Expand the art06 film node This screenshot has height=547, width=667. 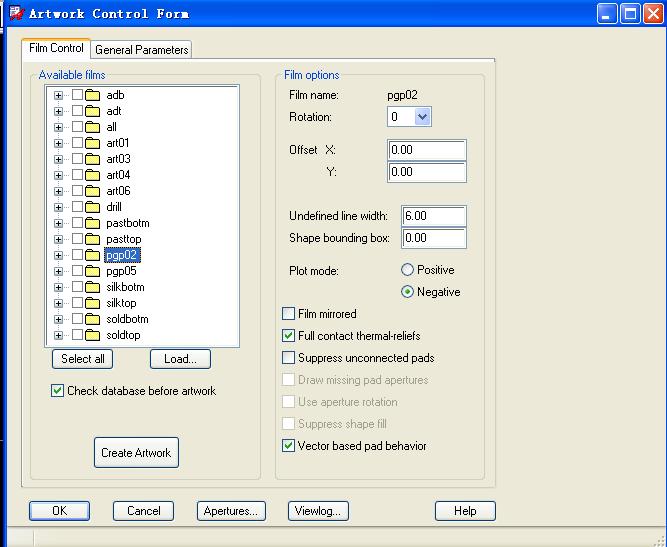pos(58,191)
